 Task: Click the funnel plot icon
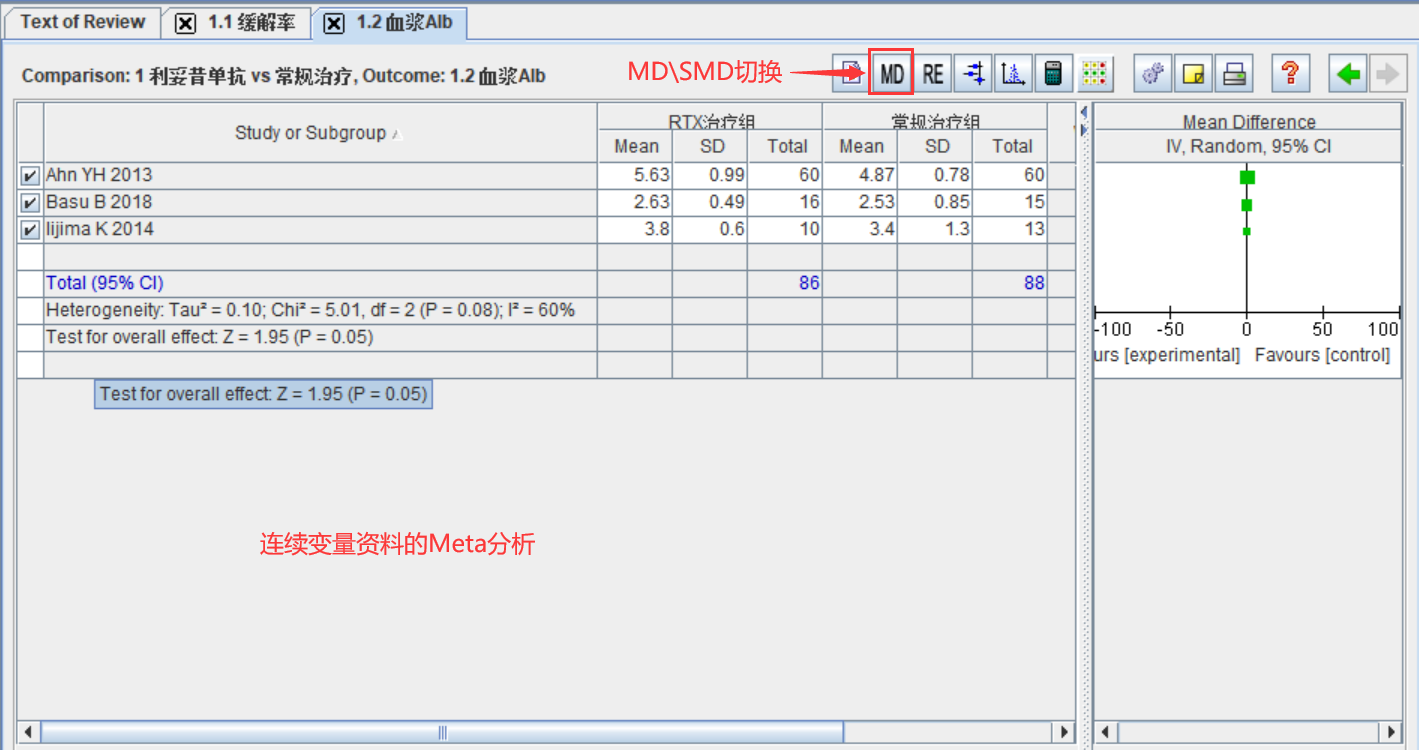1012,72
